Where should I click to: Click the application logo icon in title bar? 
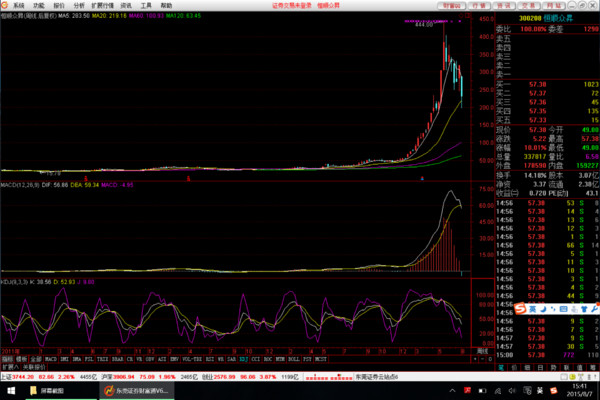click(x=4, y=5)
